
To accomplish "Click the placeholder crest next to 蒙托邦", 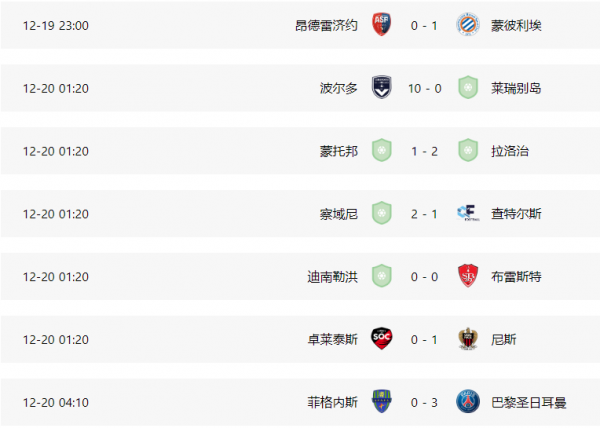I will click(x=381, y=150).
